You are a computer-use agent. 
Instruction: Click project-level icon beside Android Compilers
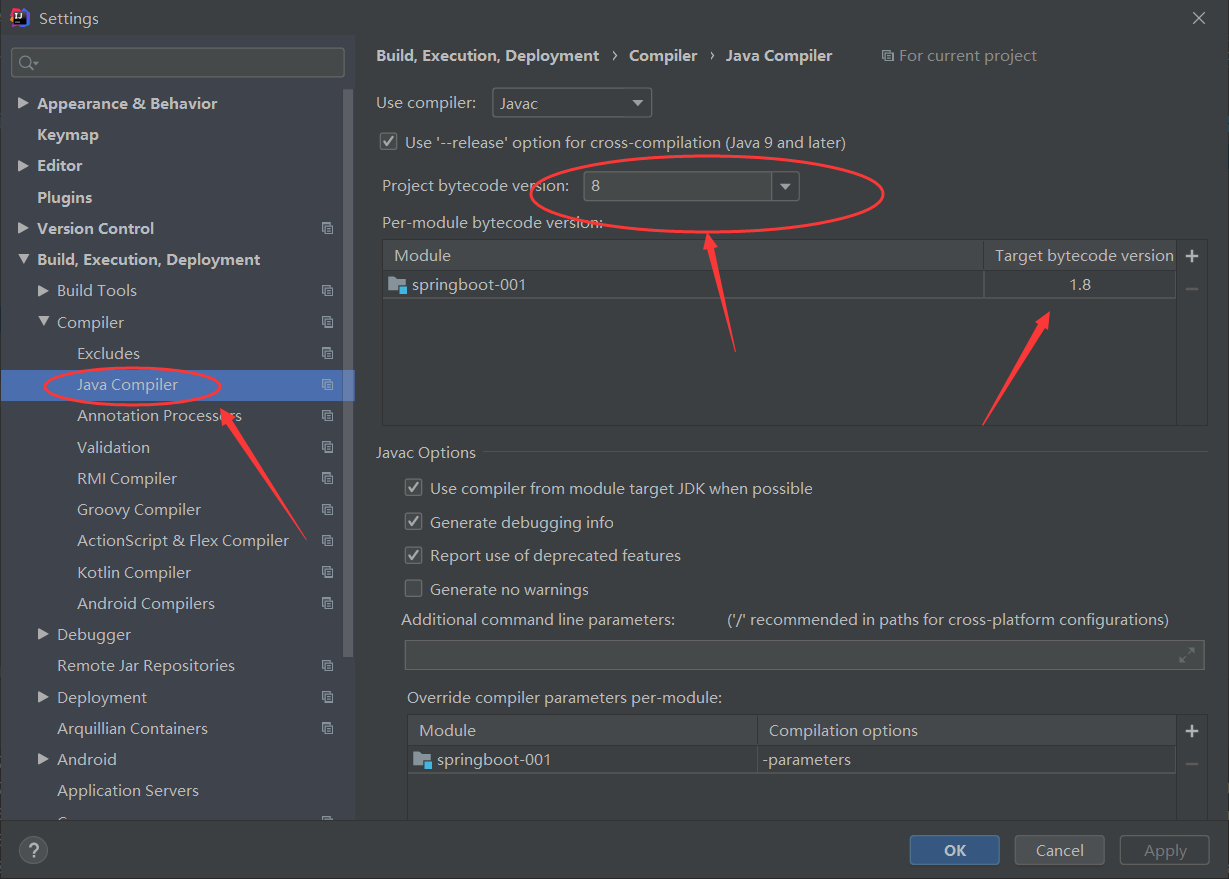click(327, 603)
